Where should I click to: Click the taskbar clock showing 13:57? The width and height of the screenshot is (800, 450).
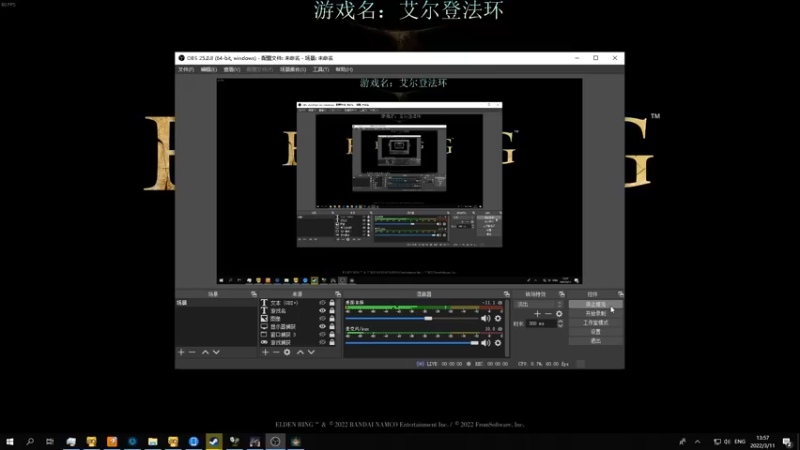(x=763, y=442)
